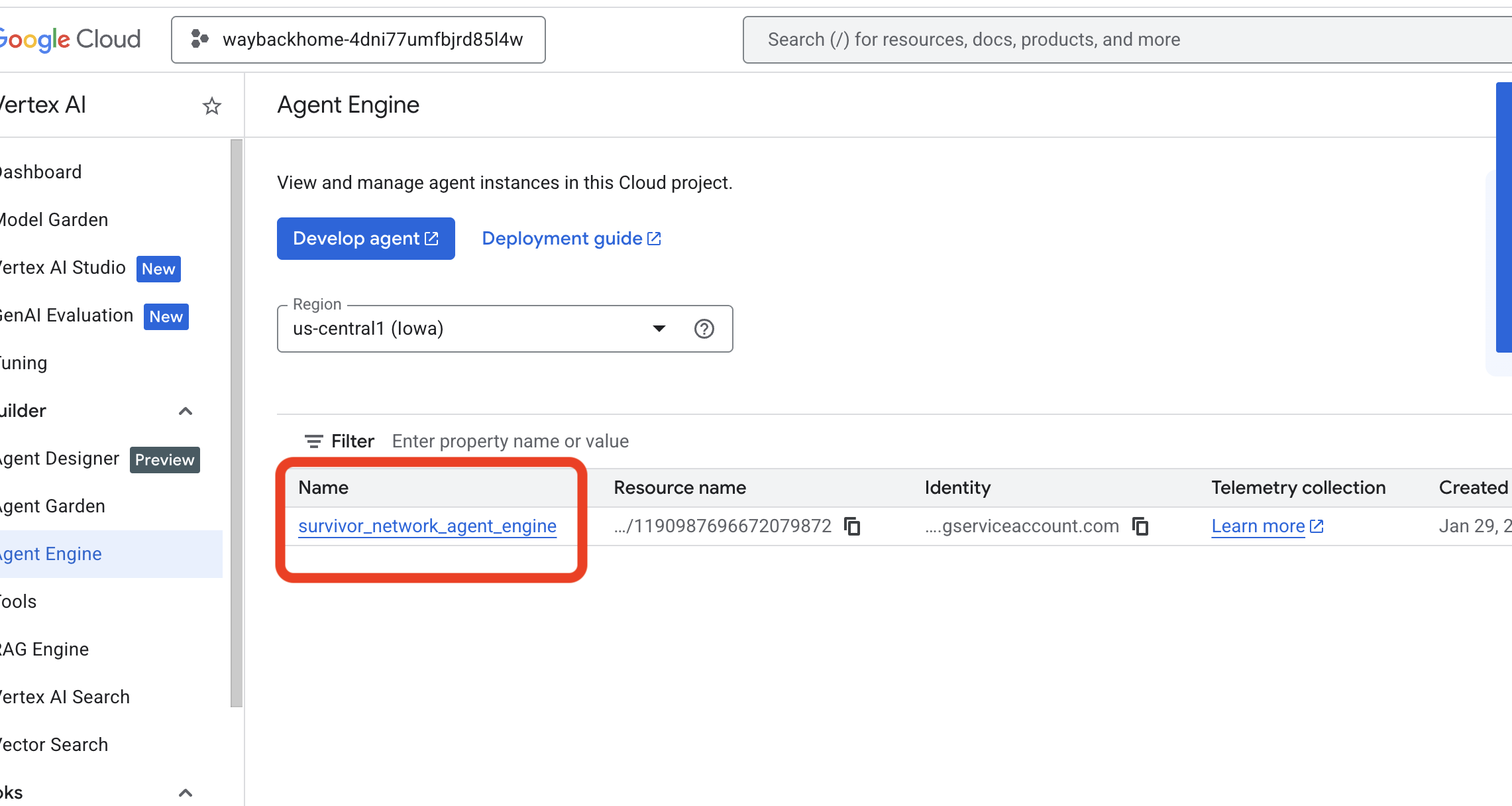1512x806 pixels.
Task: Click the Filter list icon
Action: [x=313, y=441]
